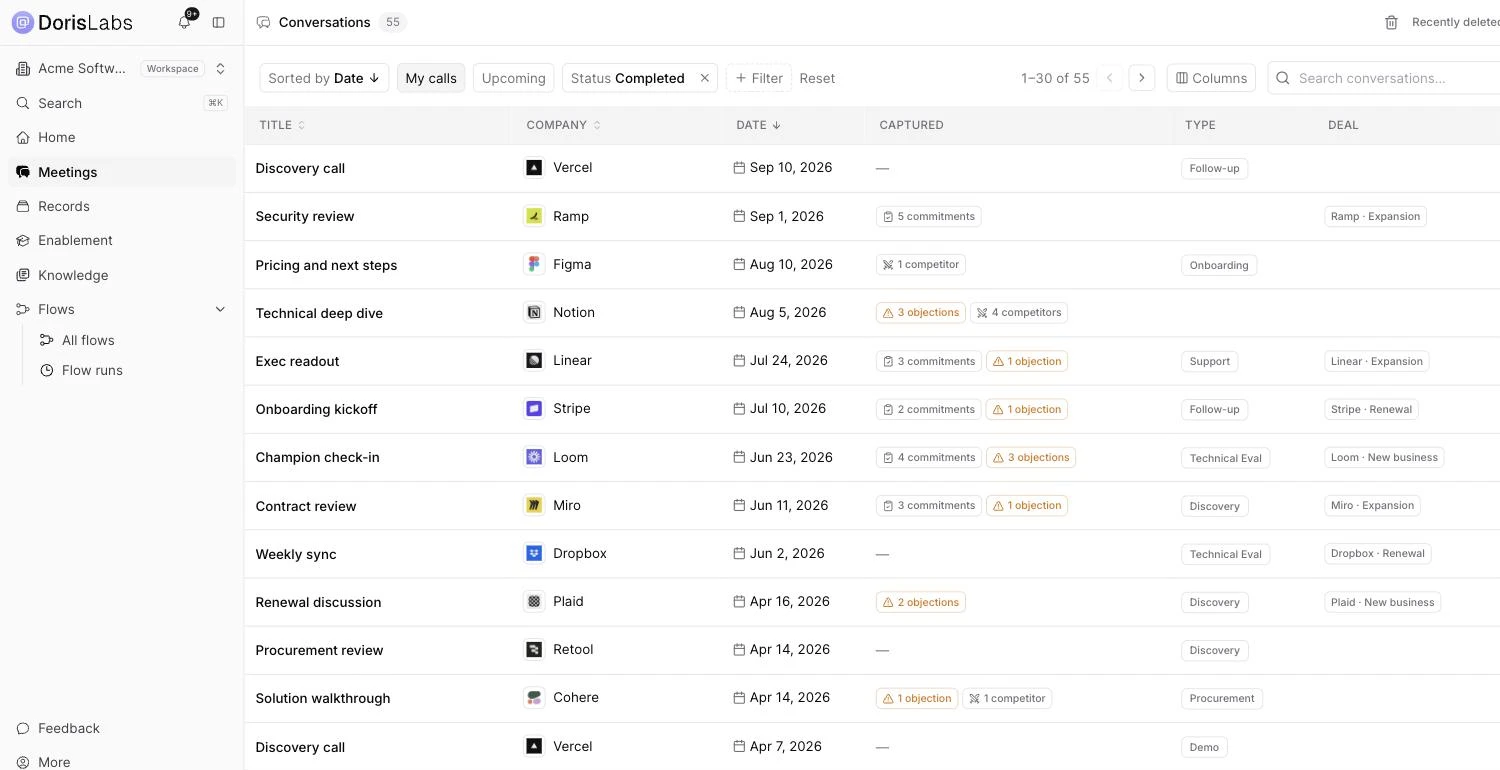This screenshot has height=770, width=1500.
Task: Collapse the Flows section chevron
Action: pyautogui.click(x=220, y=309)
